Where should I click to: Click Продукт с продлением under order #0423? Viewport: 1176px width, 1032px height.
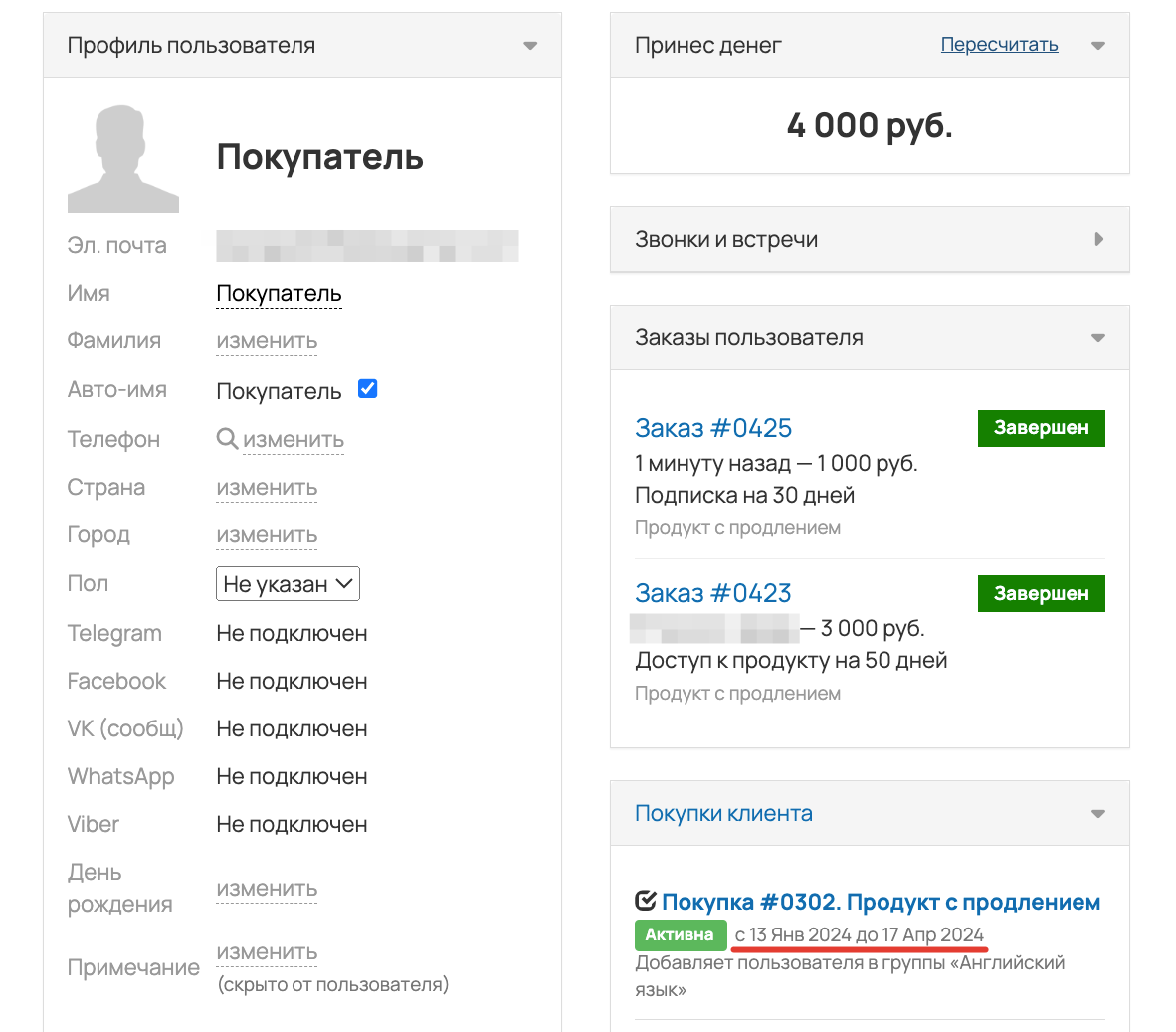tap(737, 693)
